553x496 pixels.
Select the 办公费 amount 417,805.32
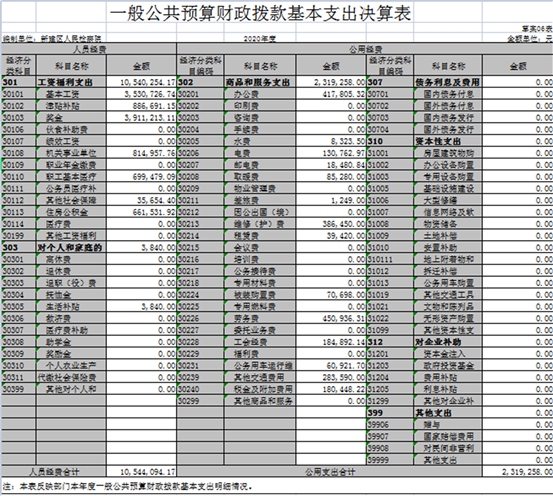pos(331,94)
